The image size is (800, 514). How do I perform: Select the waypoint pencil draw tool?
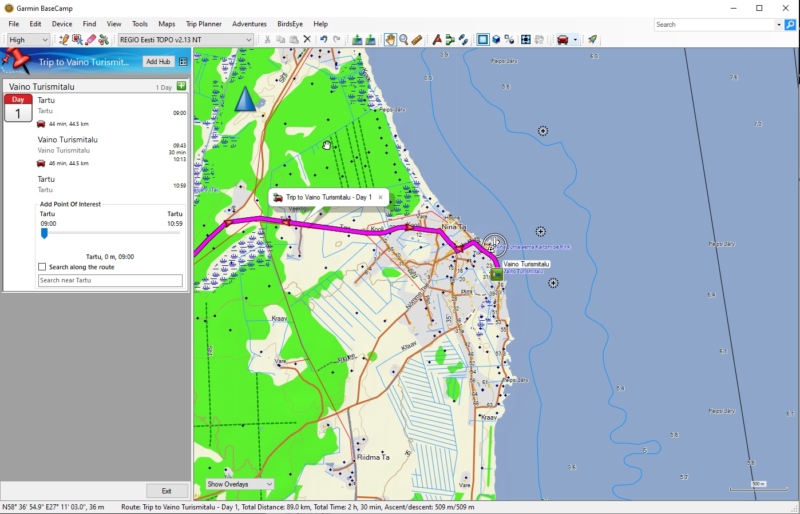click(64, 40)
